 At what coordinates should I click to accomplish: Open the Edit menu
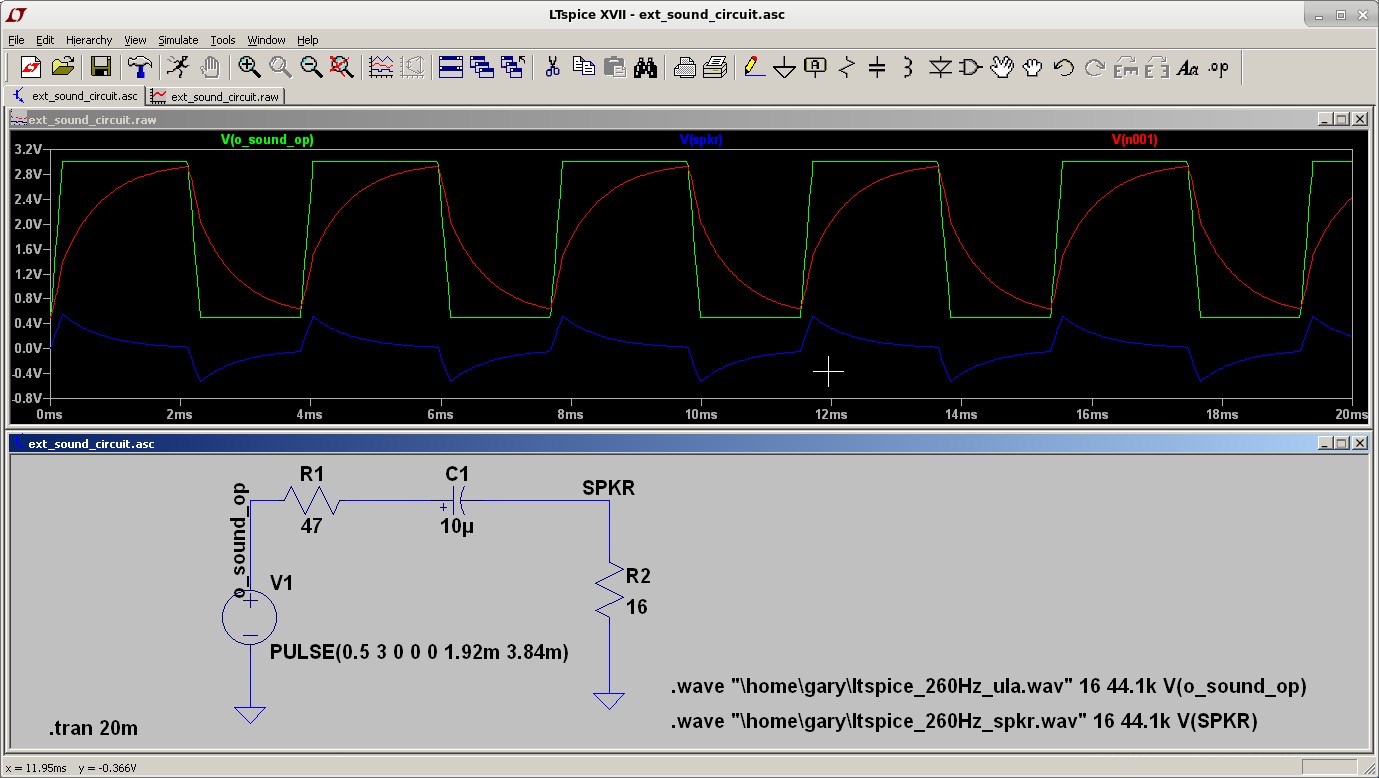click(x=45, y=40)
